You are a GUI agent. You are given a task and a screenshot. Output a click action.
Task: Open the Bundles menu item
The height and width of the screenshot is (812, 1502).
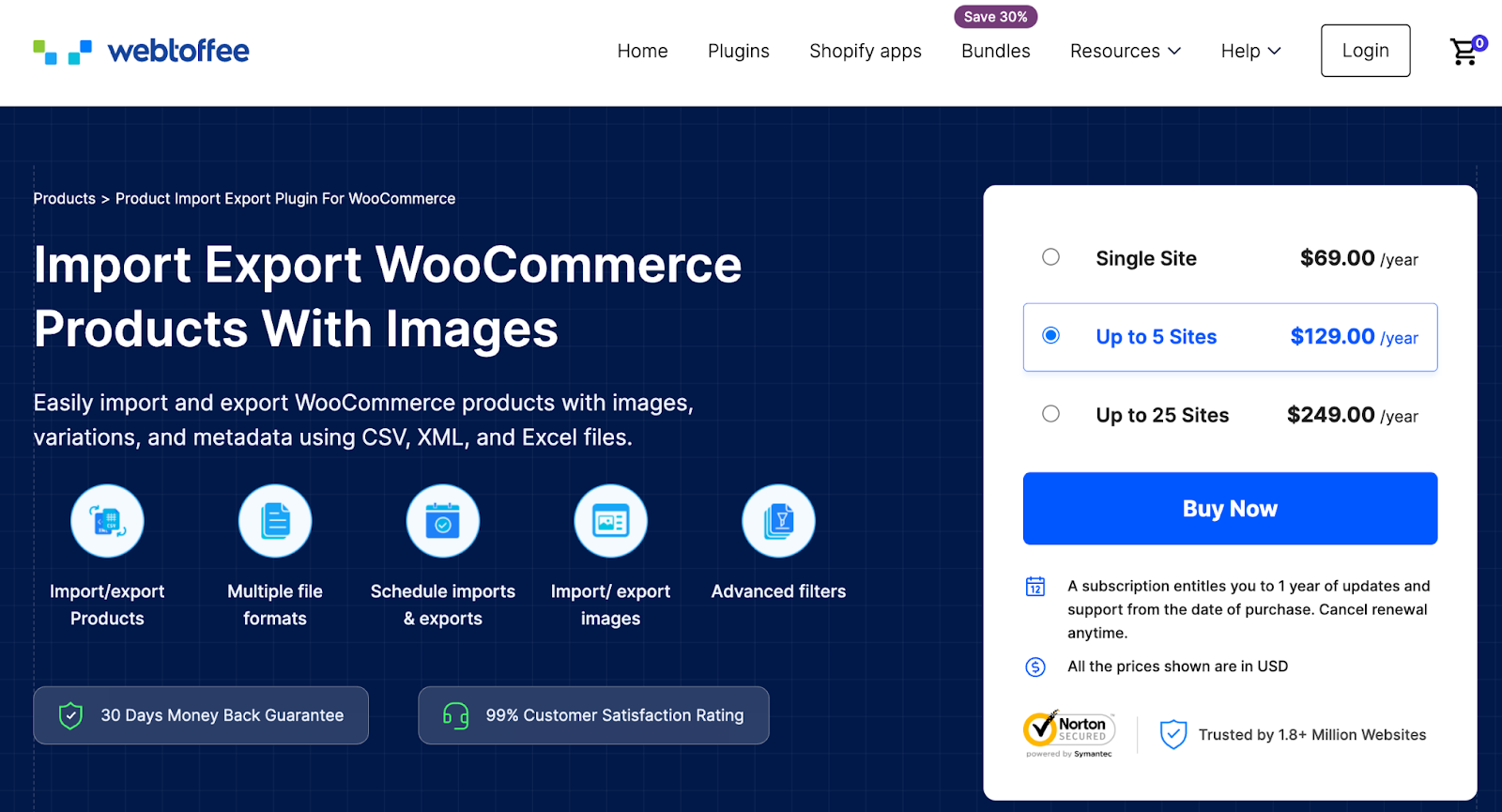[996, 51]
